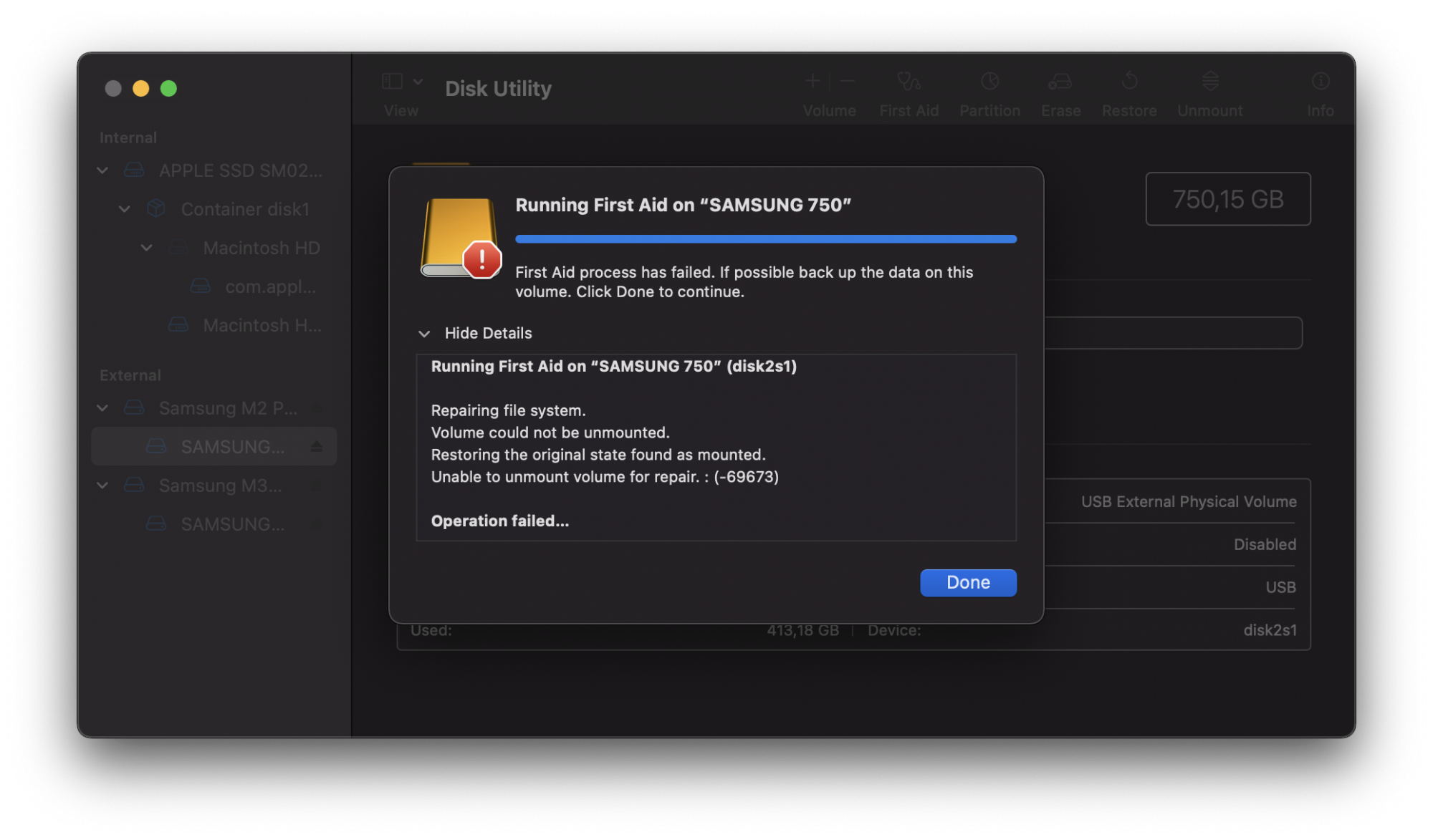Toggle sidebar with the View icon

(x=392, y=82)
